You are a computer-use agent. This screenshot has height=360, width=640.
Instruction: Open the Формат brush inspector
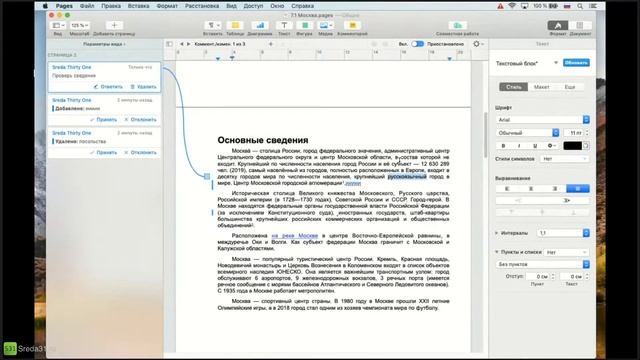point(558,25)
